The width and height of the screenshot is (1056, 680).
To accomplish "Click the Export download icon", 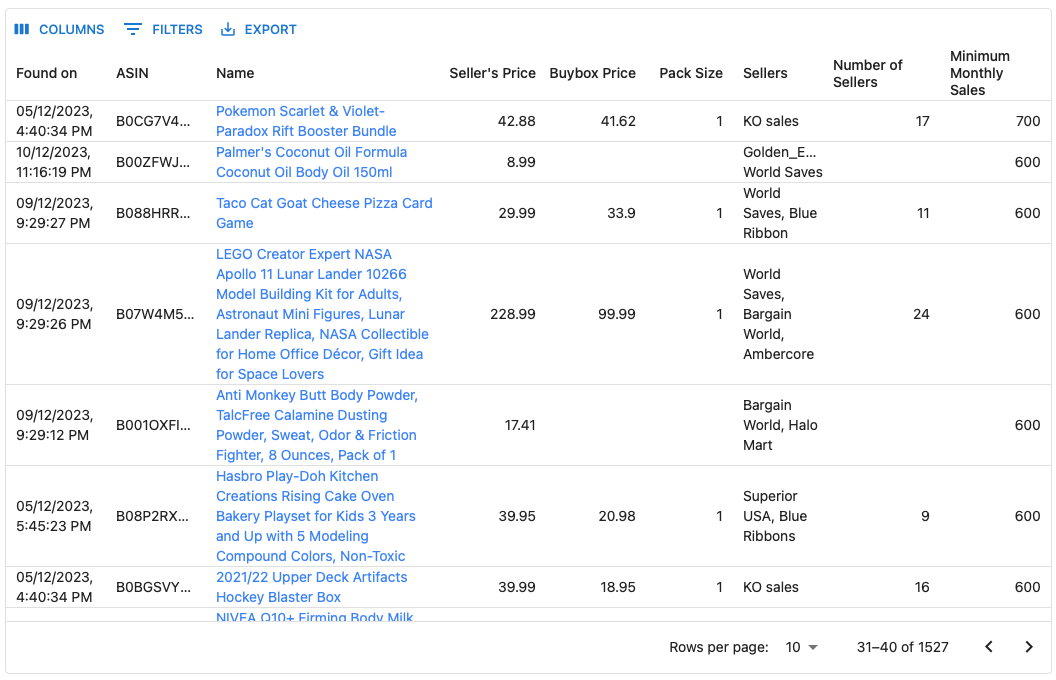I will tap(228, 30).
